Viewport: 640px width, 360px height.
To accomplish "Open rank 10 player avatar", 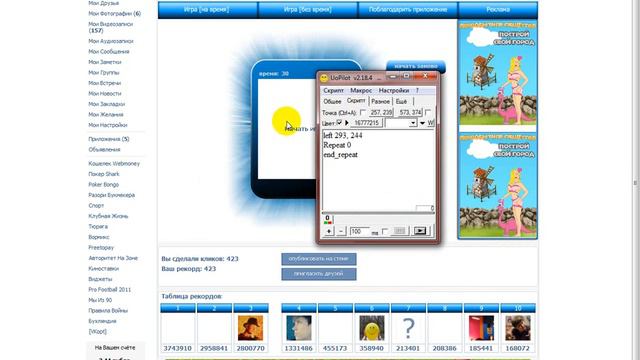I will point(518,328).
